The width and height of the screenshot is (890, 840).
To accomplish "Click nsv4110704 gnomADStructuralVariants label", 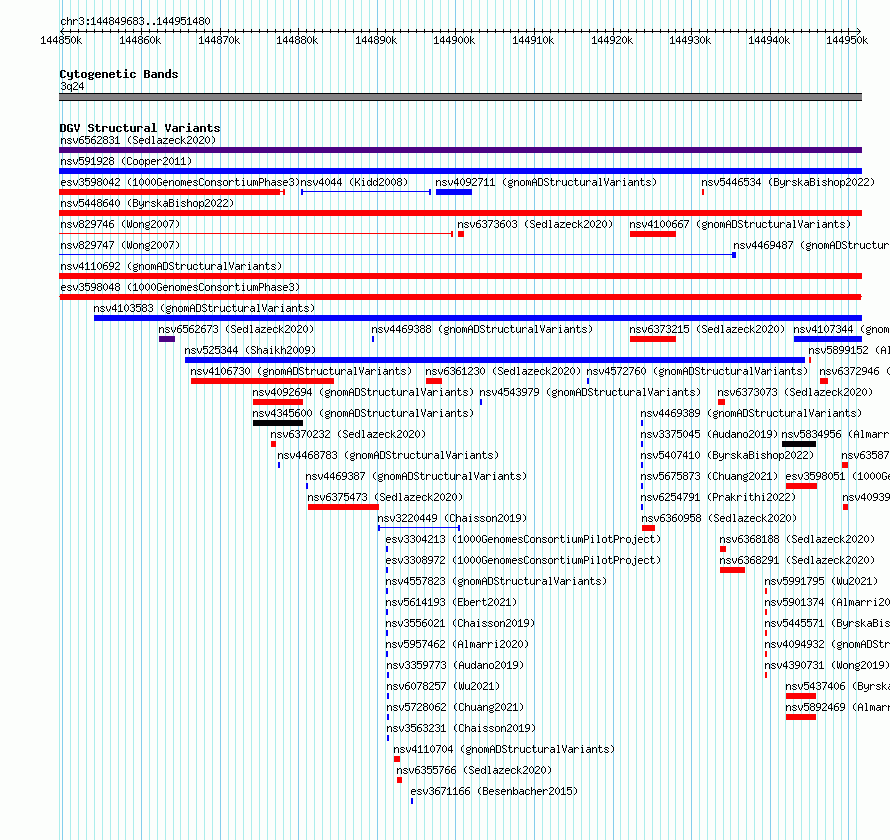I will 504,749.
